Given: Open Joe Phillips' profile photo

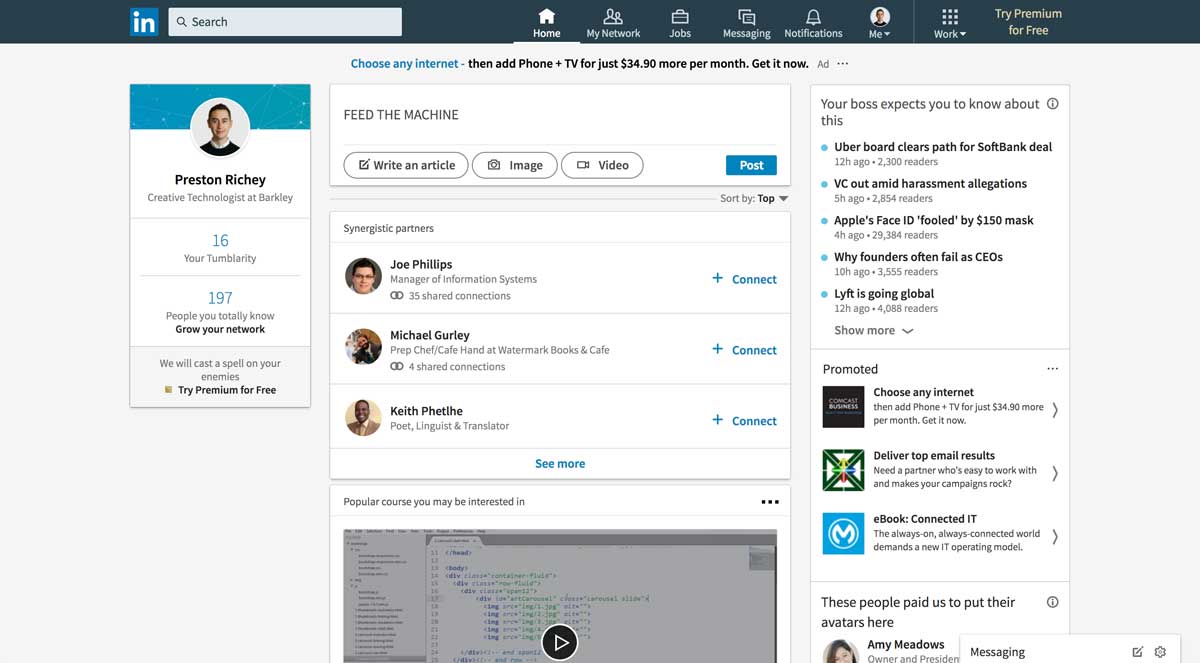Looking at the screenshot, I should pyautogui.click(x=363, y=276).
